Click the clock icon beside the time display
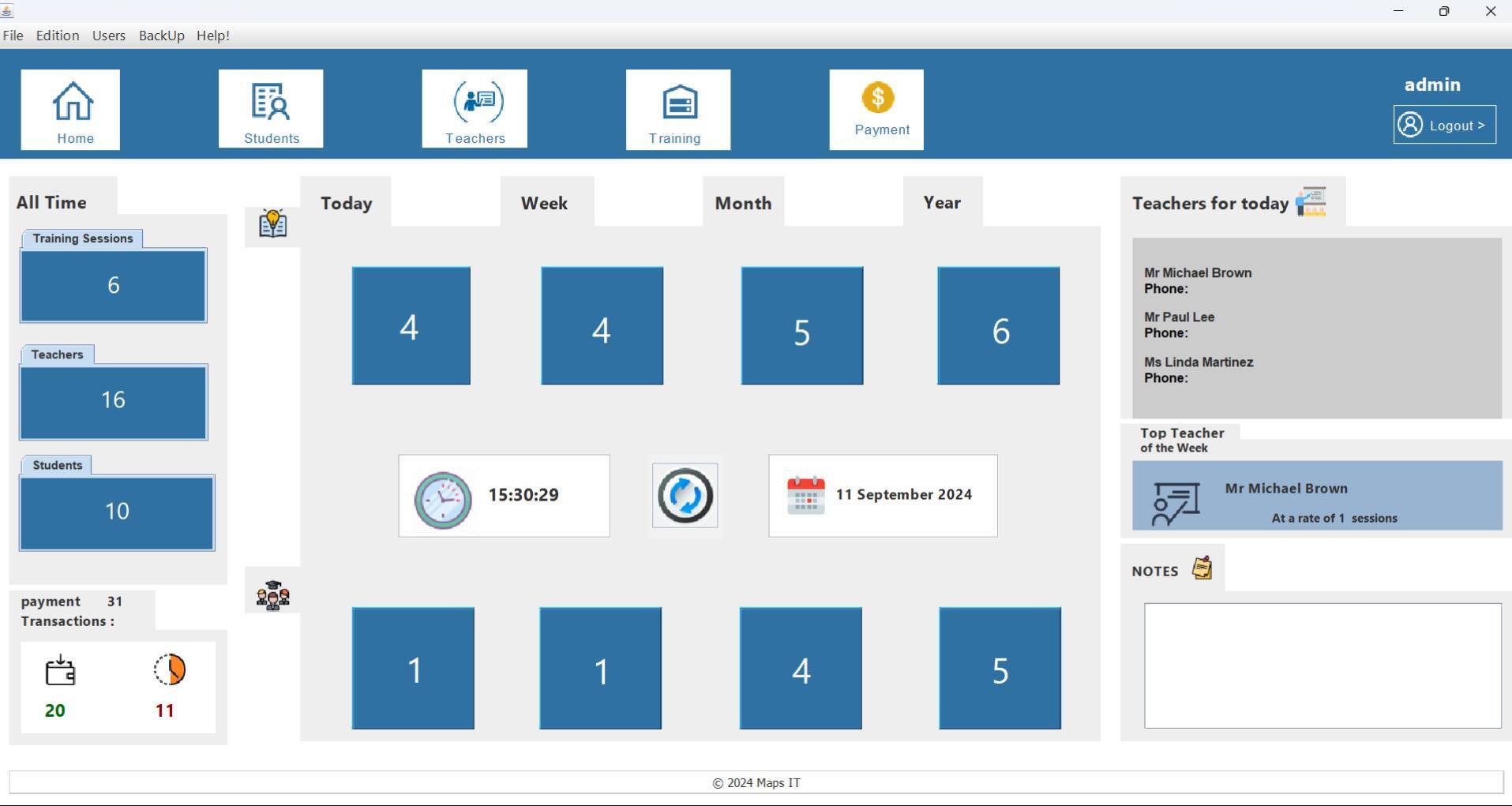The height and width of the screenshot is (806, 1512). [x=442, y=495]
